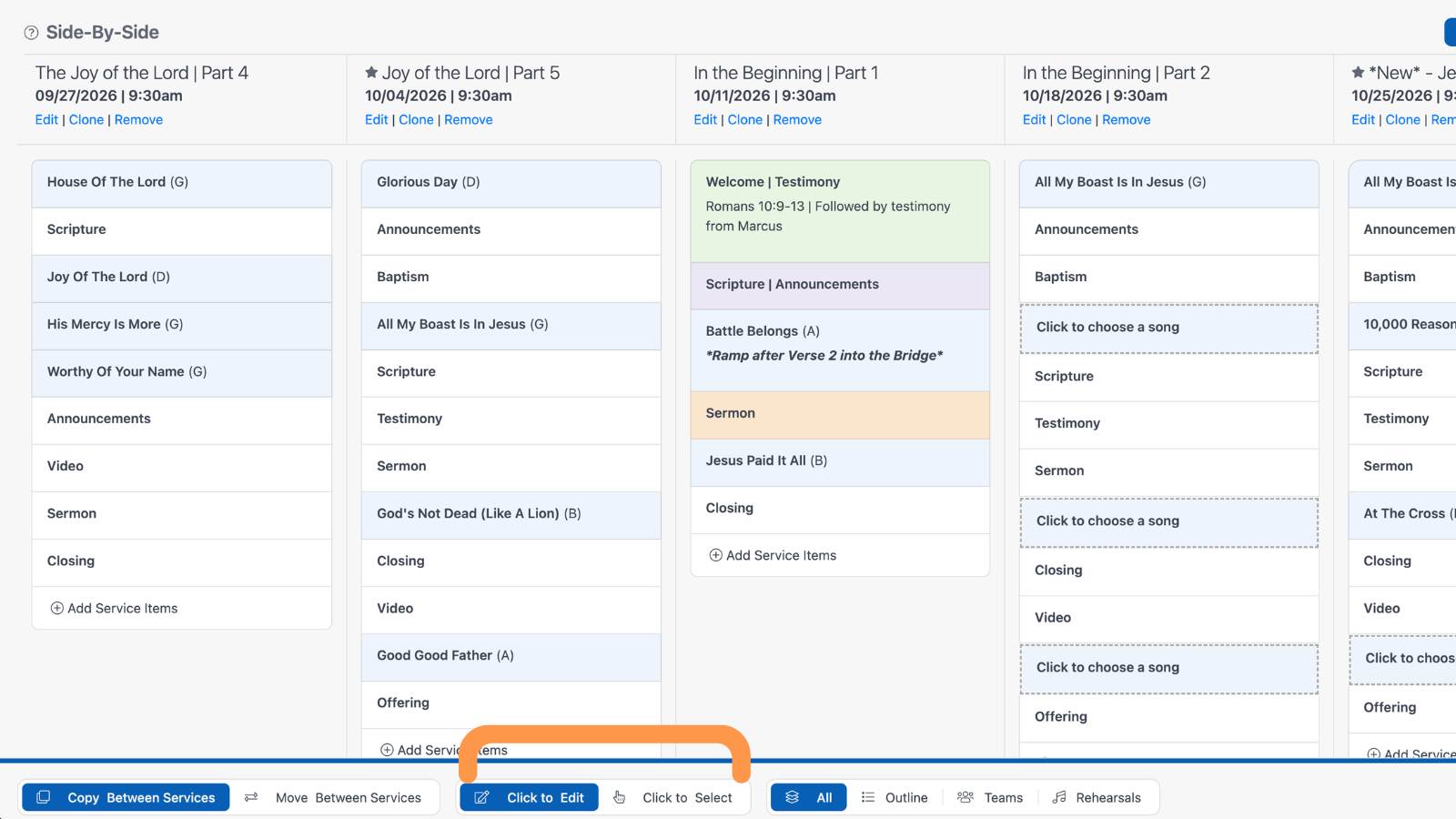Switch to Rehearsals view
Image resolution: width=1456 pixels, height=819 pixels.
click(1097, 797)
